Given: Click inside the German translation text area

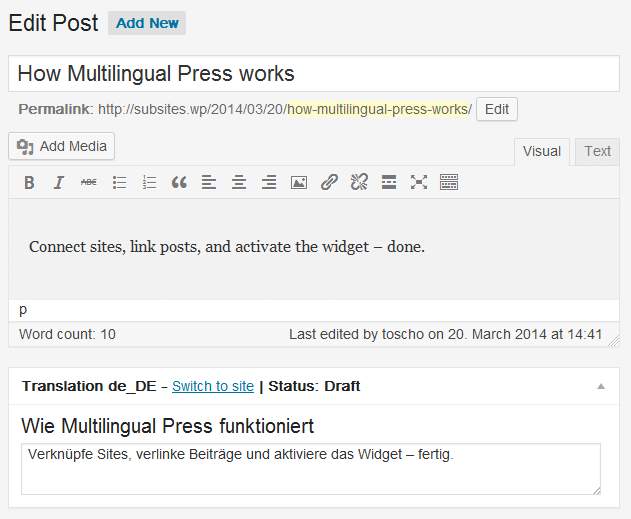Looking at the screenshot, I should [310, 469].
